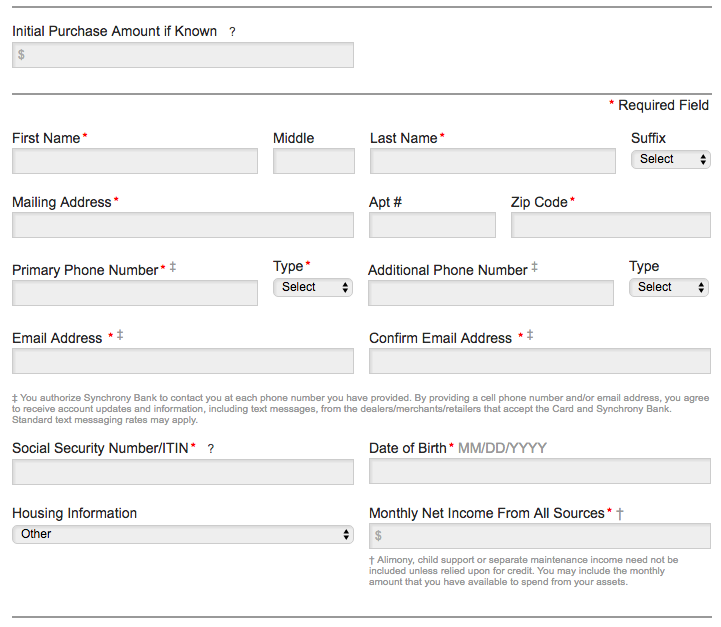Click the Synchrony Bank authorization disclaimer text
This screenshot has width=721, height=627.
360,409
